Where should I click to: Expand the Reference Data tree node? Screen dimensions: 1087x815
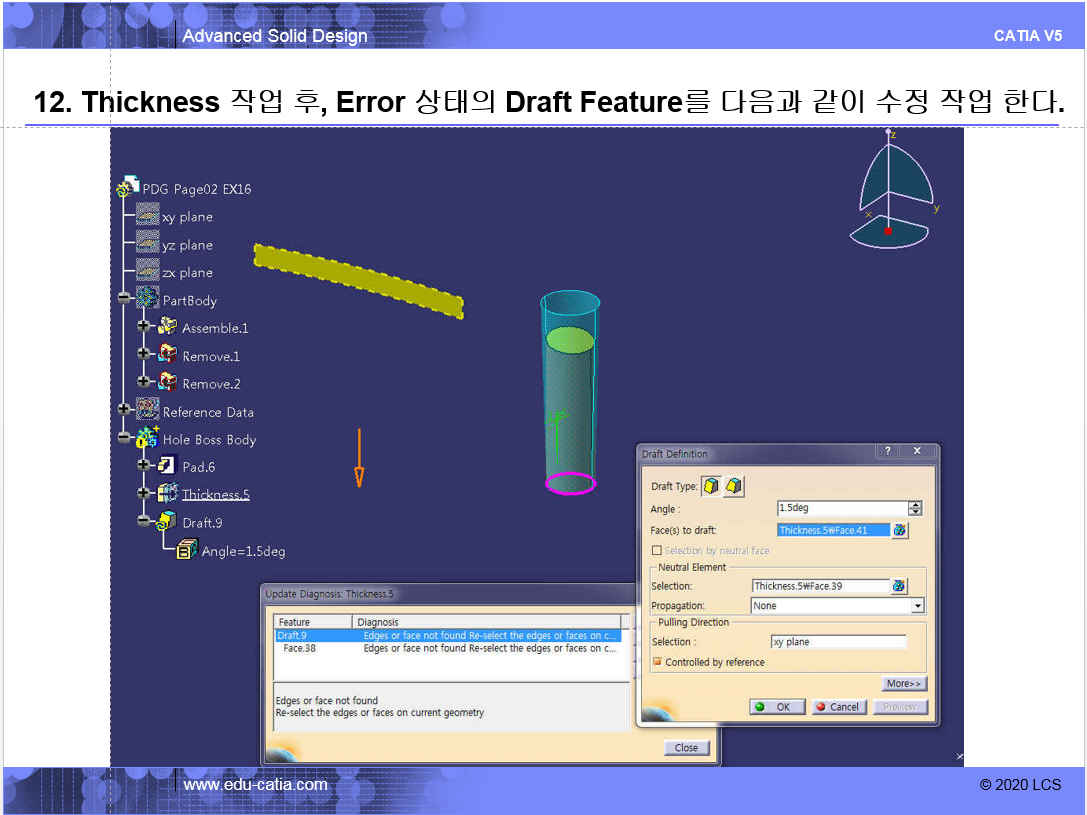point(125,411)
